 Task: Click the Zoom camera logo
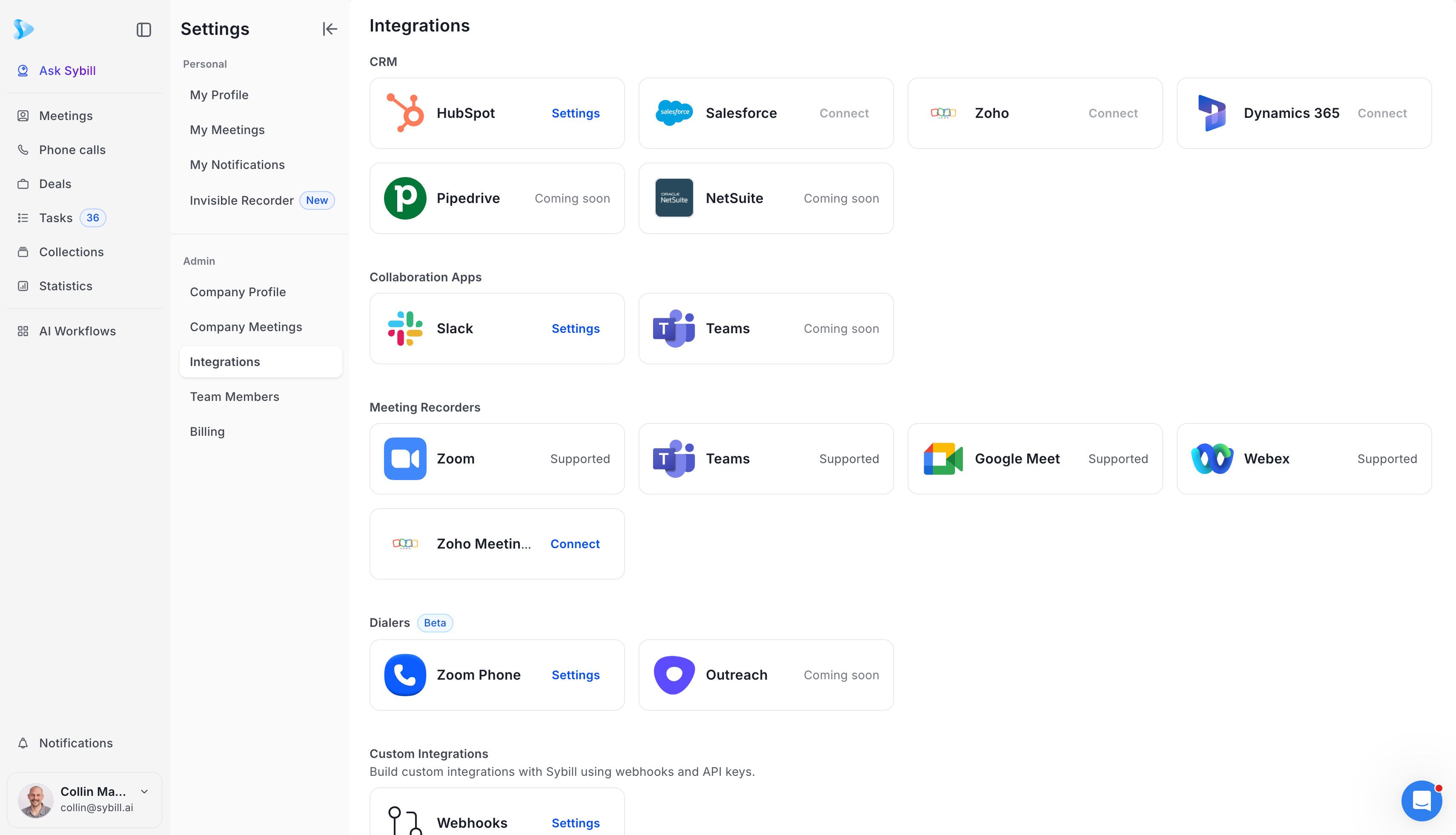coord(405,459)
